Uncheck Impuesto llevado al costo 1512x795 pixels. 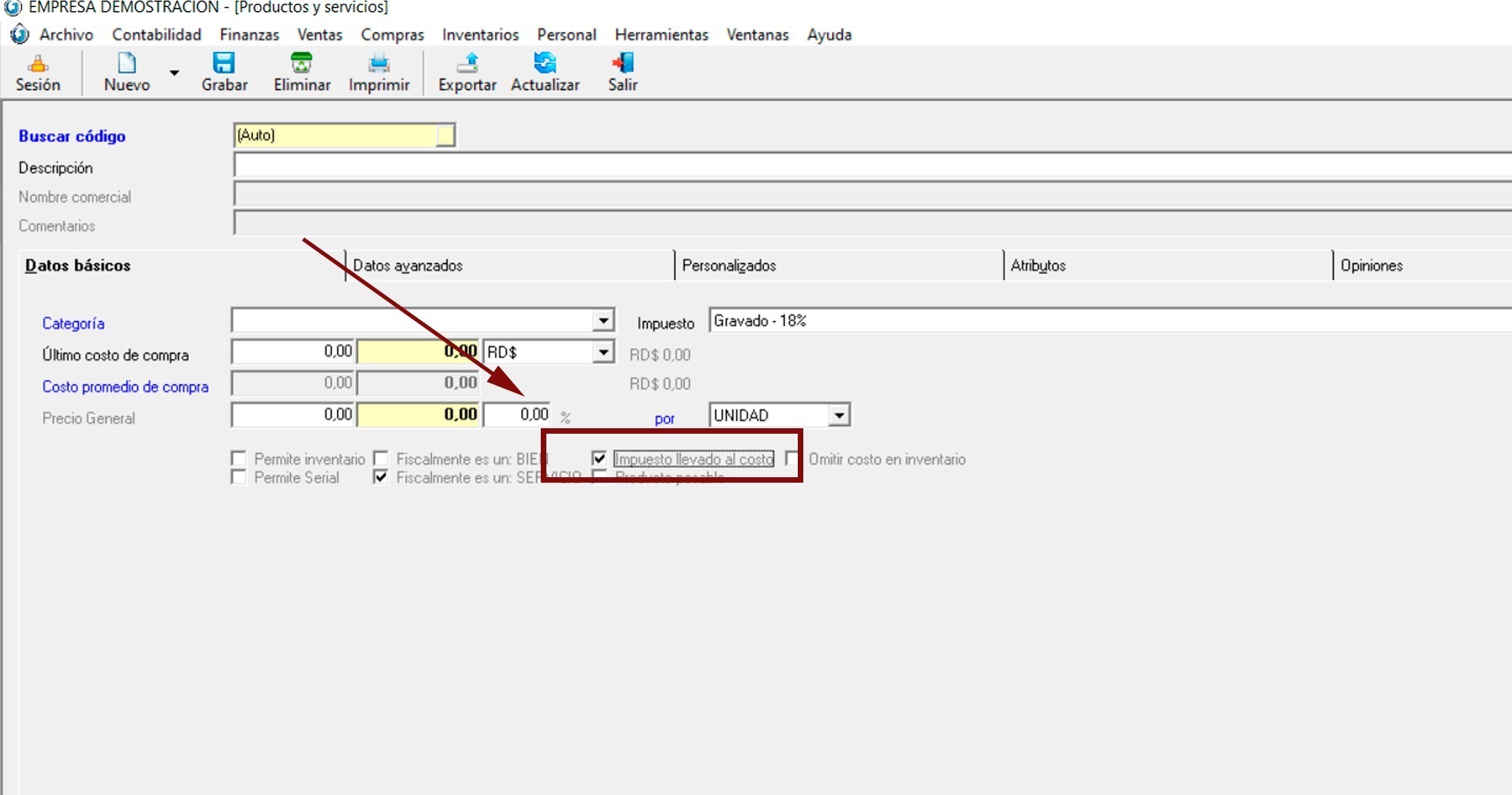point(599,459)
